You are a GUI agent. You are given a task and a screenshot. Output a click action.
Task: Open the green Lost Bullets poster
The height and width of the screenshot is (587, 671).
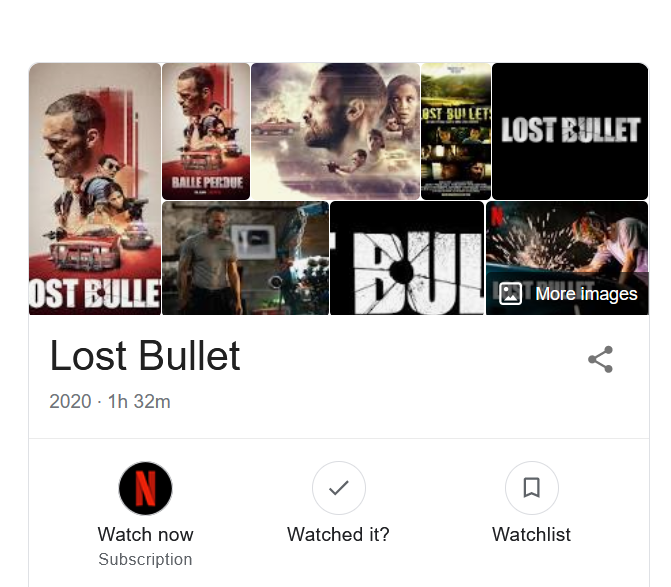456,131
